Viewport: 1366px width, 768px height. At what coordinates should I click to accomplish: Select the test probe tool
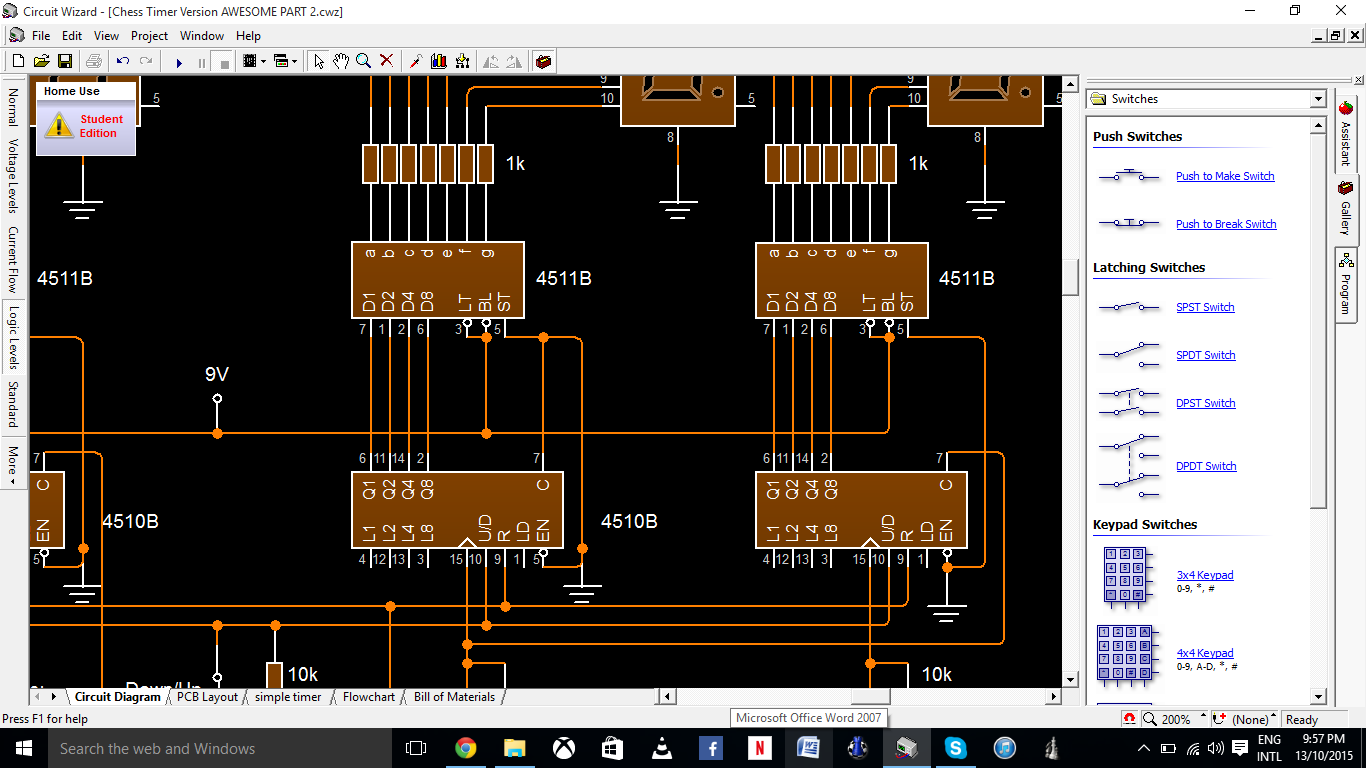click(x=416, y=61)
